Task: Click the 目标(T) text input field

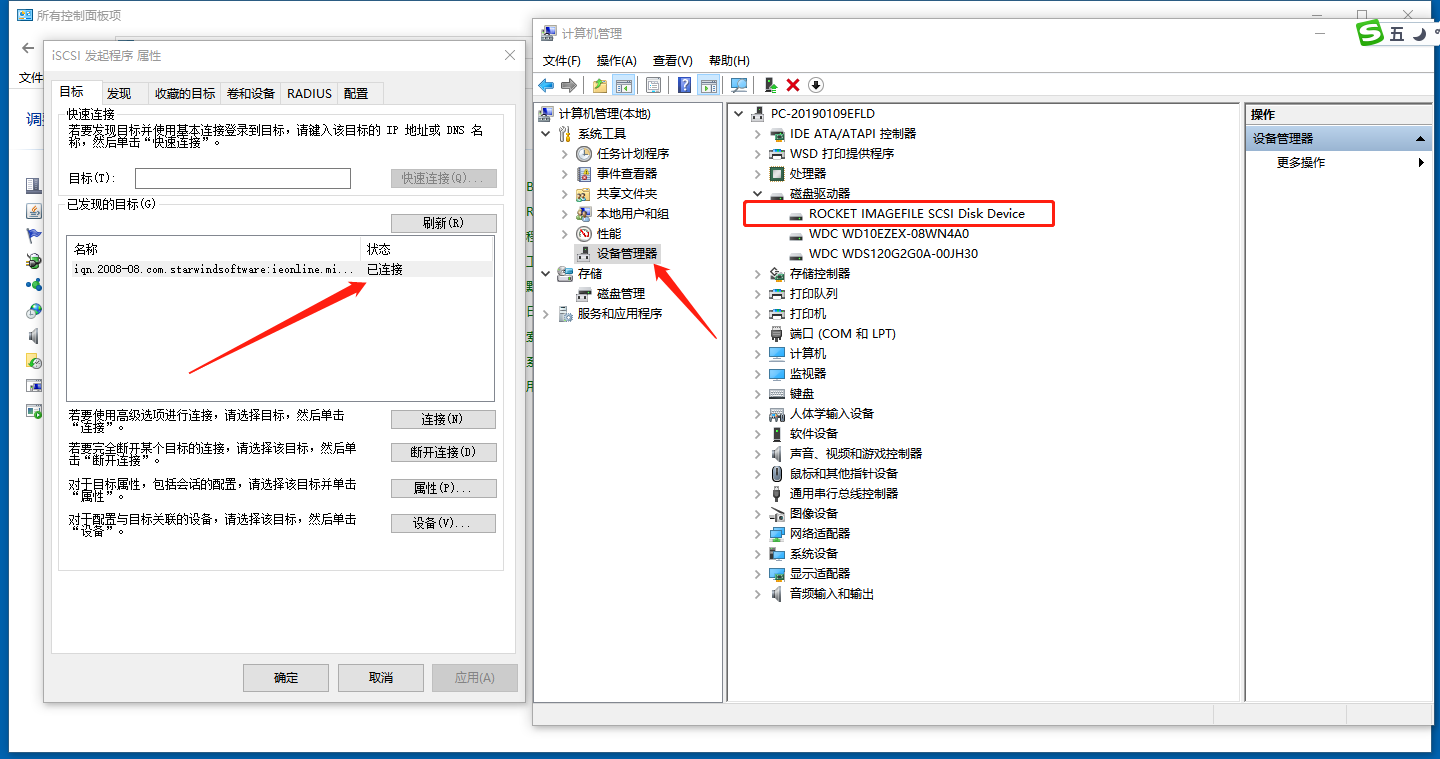Action: point(243,178)
